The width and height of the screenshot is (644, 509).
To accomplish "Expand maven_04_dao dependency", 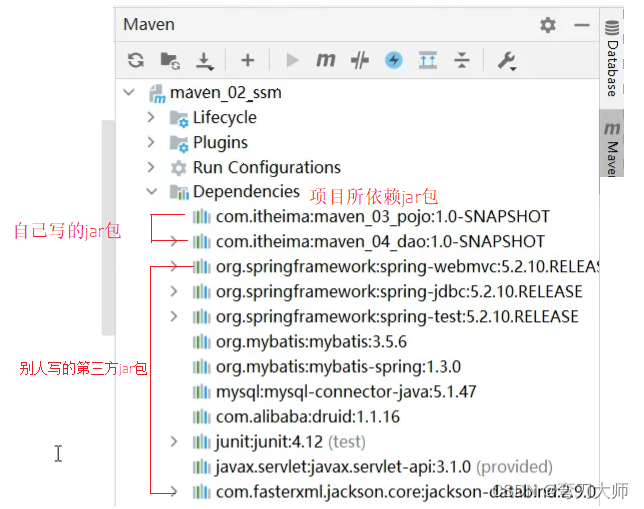I will point(174,241).
